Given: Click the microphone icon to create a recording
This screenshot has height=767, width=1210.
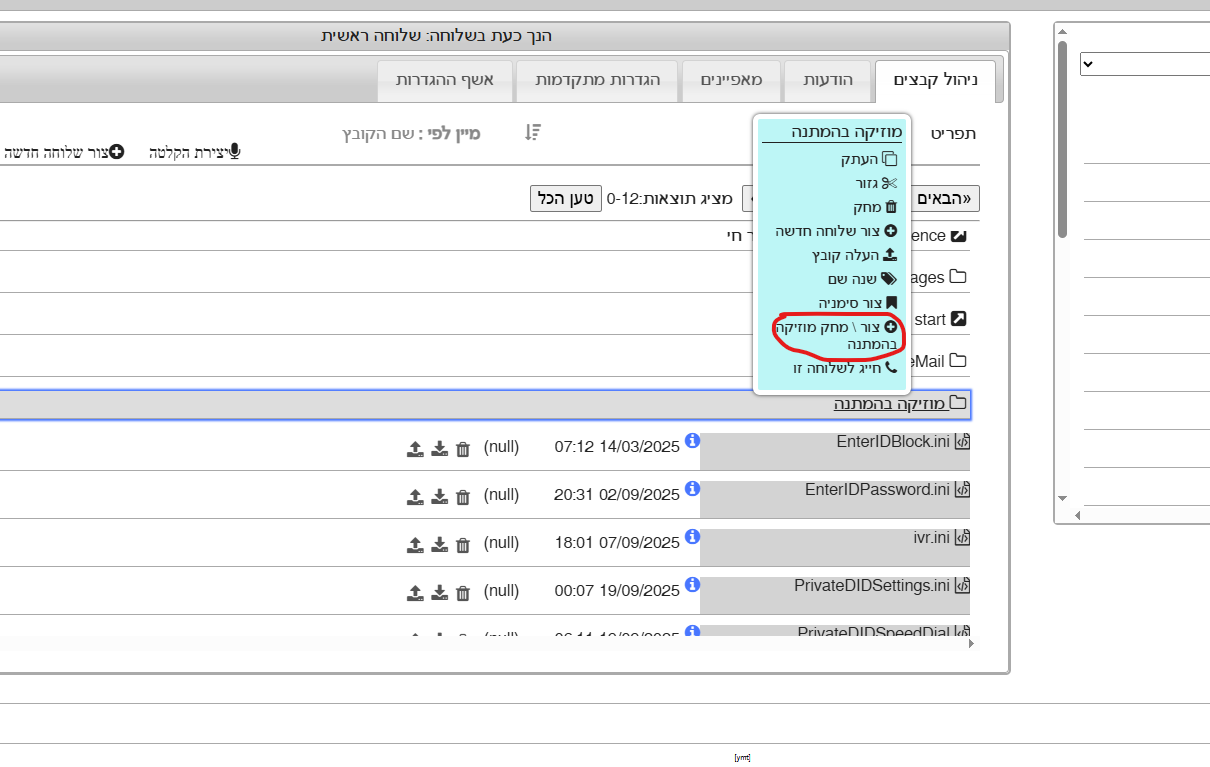Looking at the screenshot, I should (235, 152).
